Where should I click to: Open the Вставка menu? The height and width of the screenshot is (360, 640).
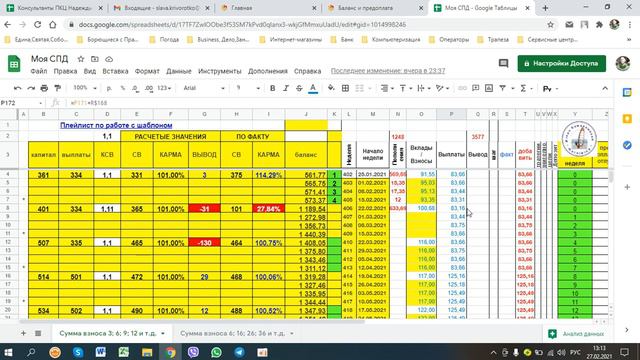point(115,71)
